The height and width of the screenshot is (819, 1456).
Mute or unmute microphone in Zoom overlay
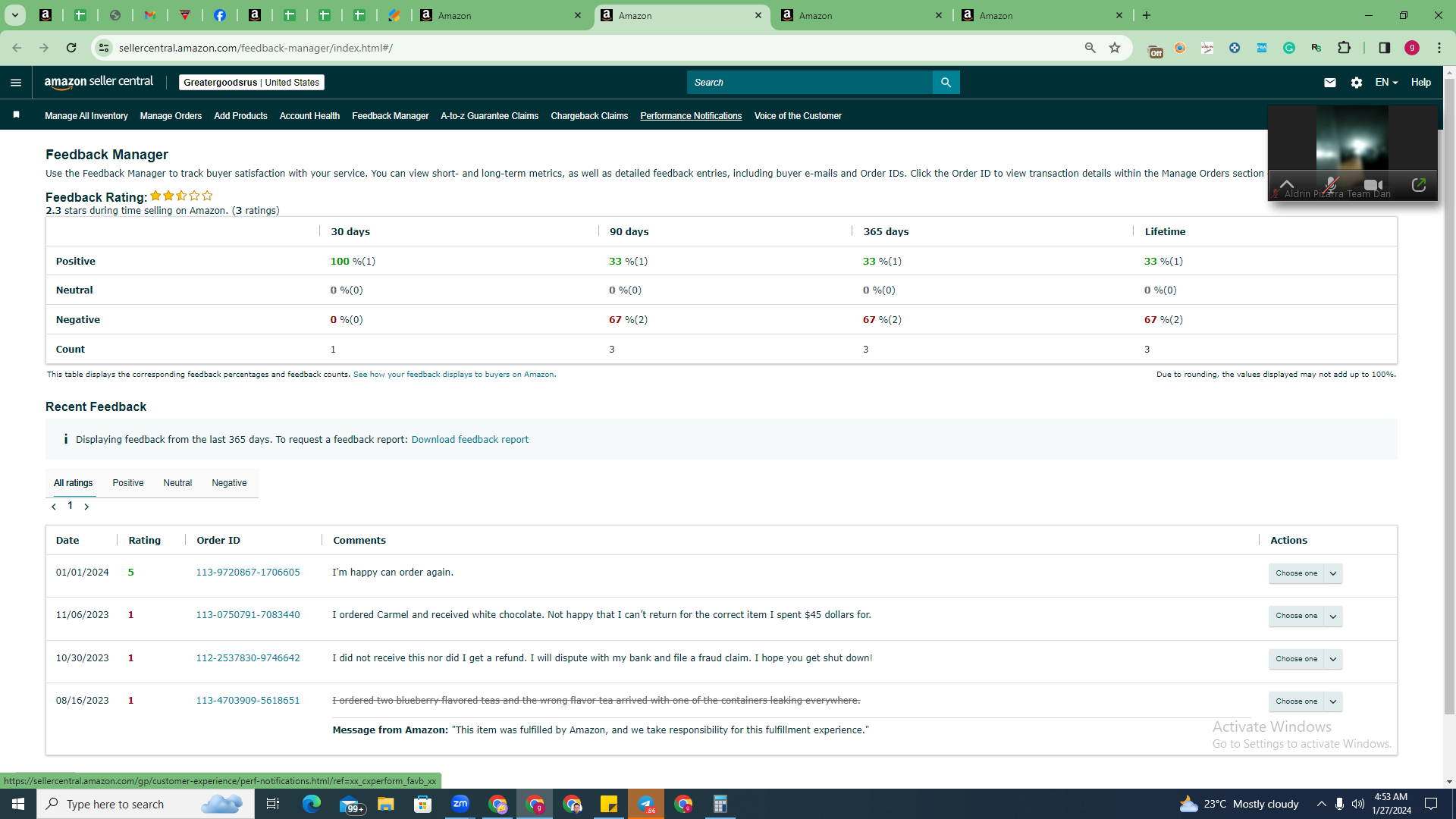(x=1330, y=185)
